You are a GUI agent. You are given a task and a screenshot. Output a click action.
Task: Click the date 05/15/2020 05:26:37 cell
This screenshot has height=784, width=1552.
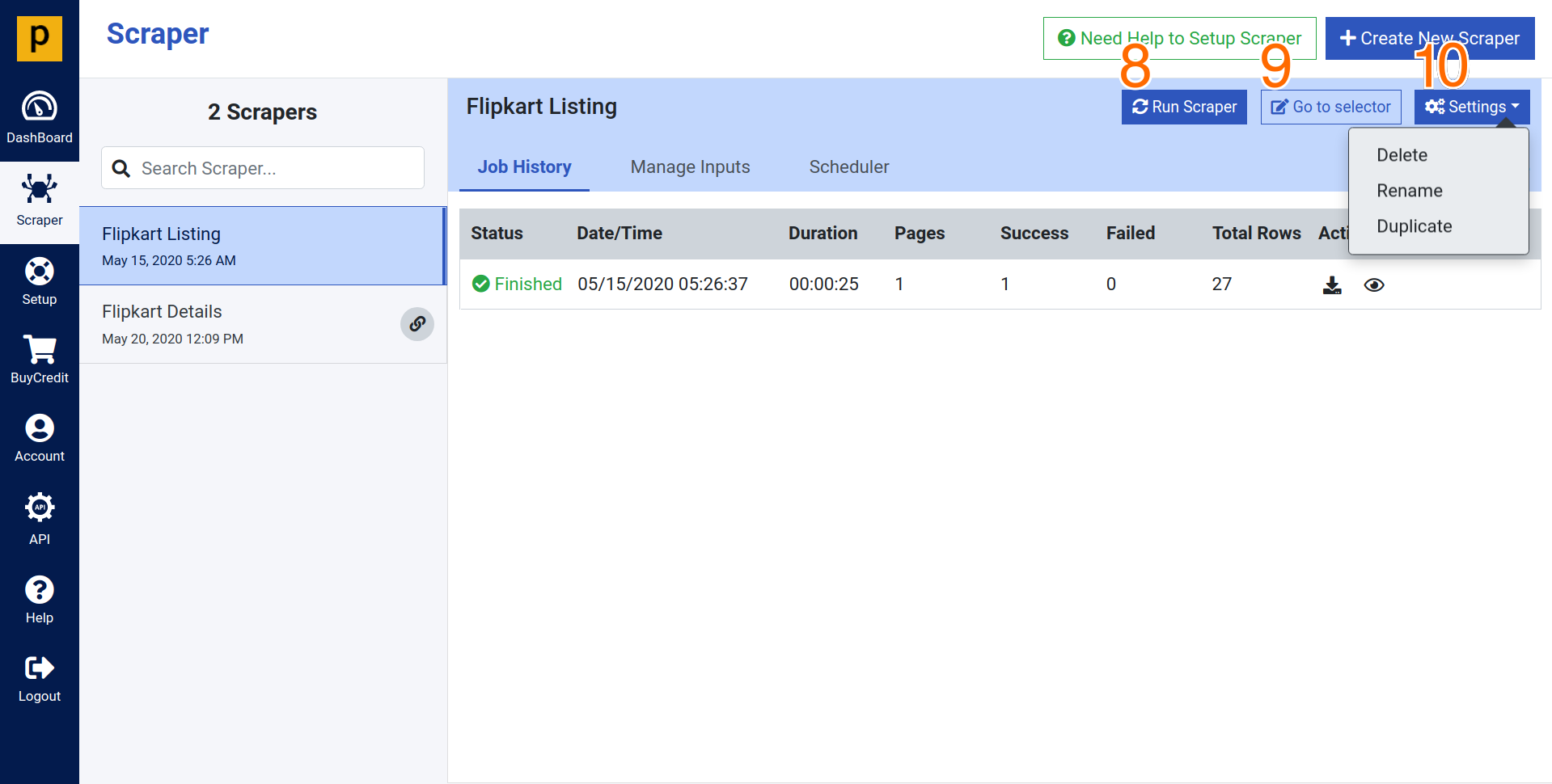click(662, 284)
